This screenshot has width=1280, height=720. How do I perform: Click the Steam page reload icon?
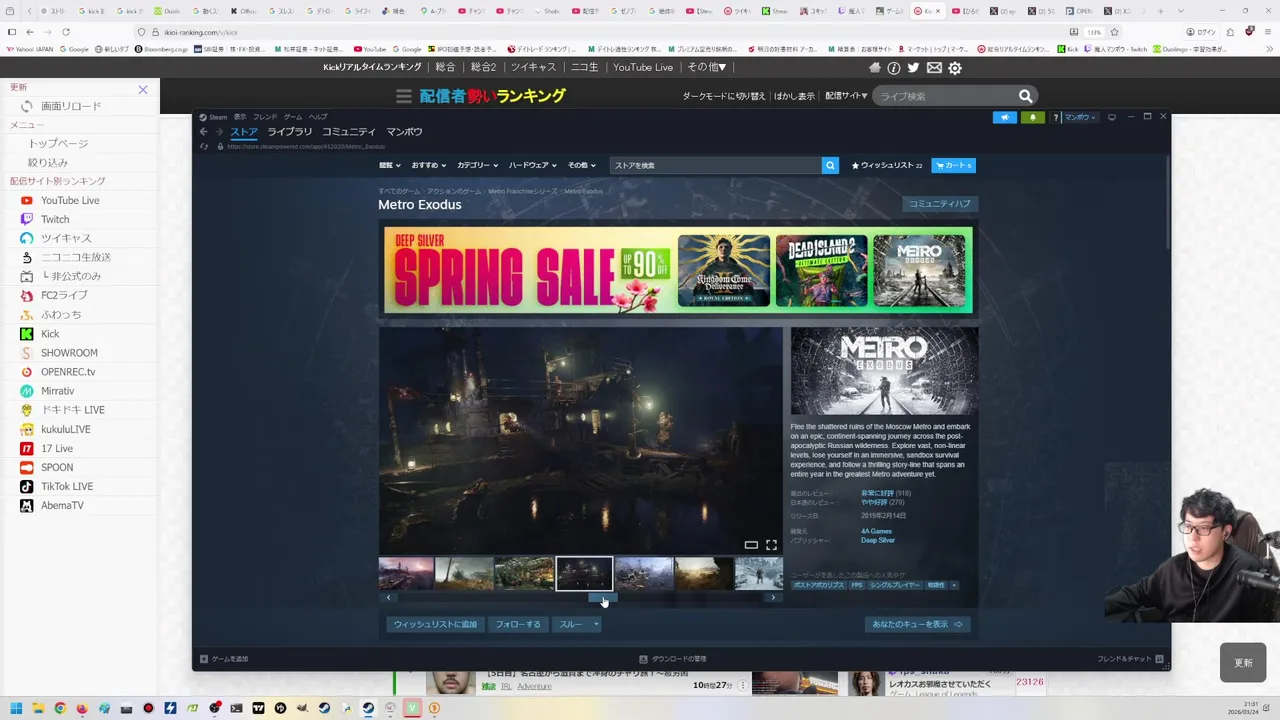coord(204,146)
